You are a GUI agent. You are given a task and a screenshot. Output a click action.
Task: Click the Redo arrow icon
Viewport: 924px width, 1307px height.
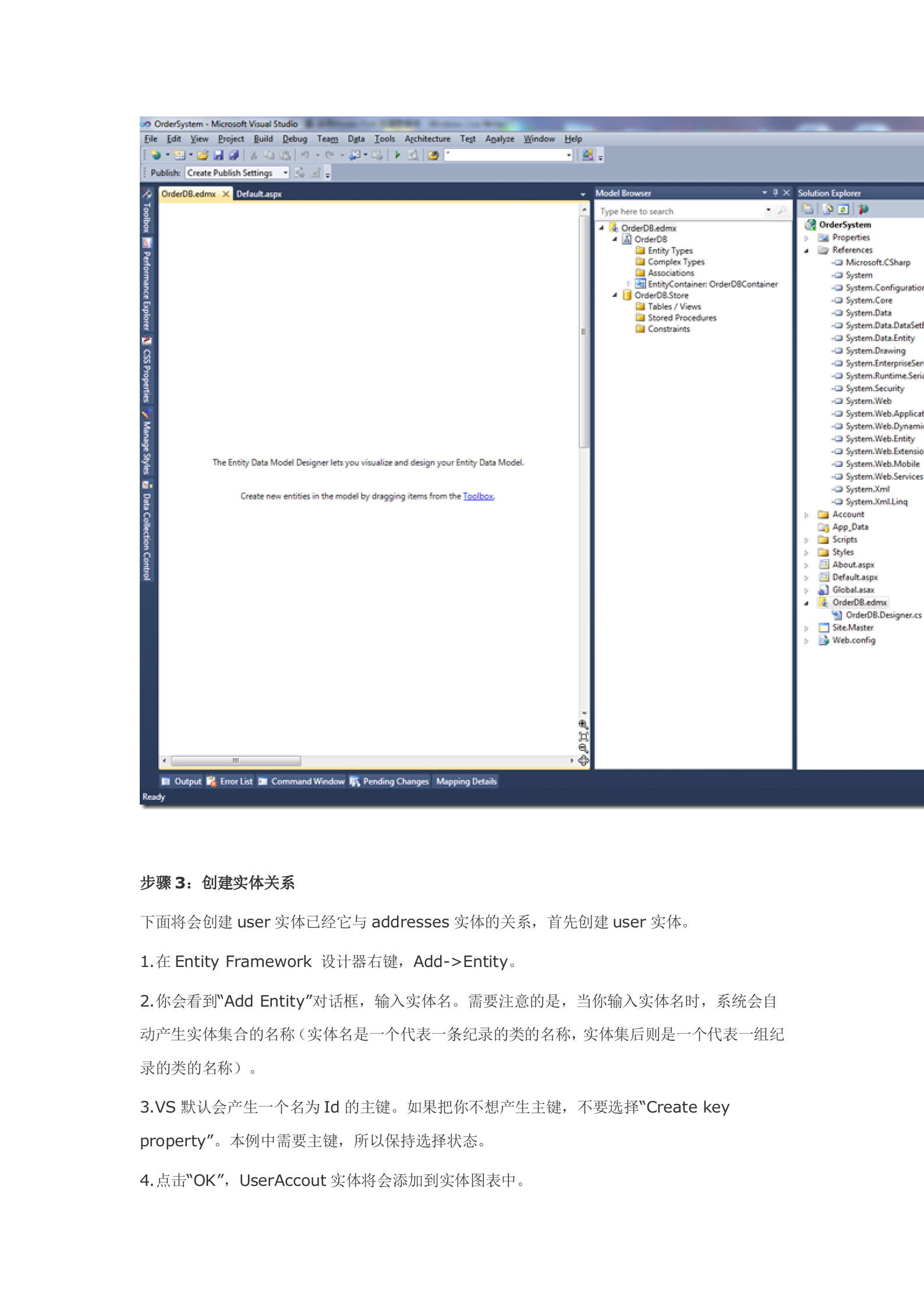(x=330, y=155)
